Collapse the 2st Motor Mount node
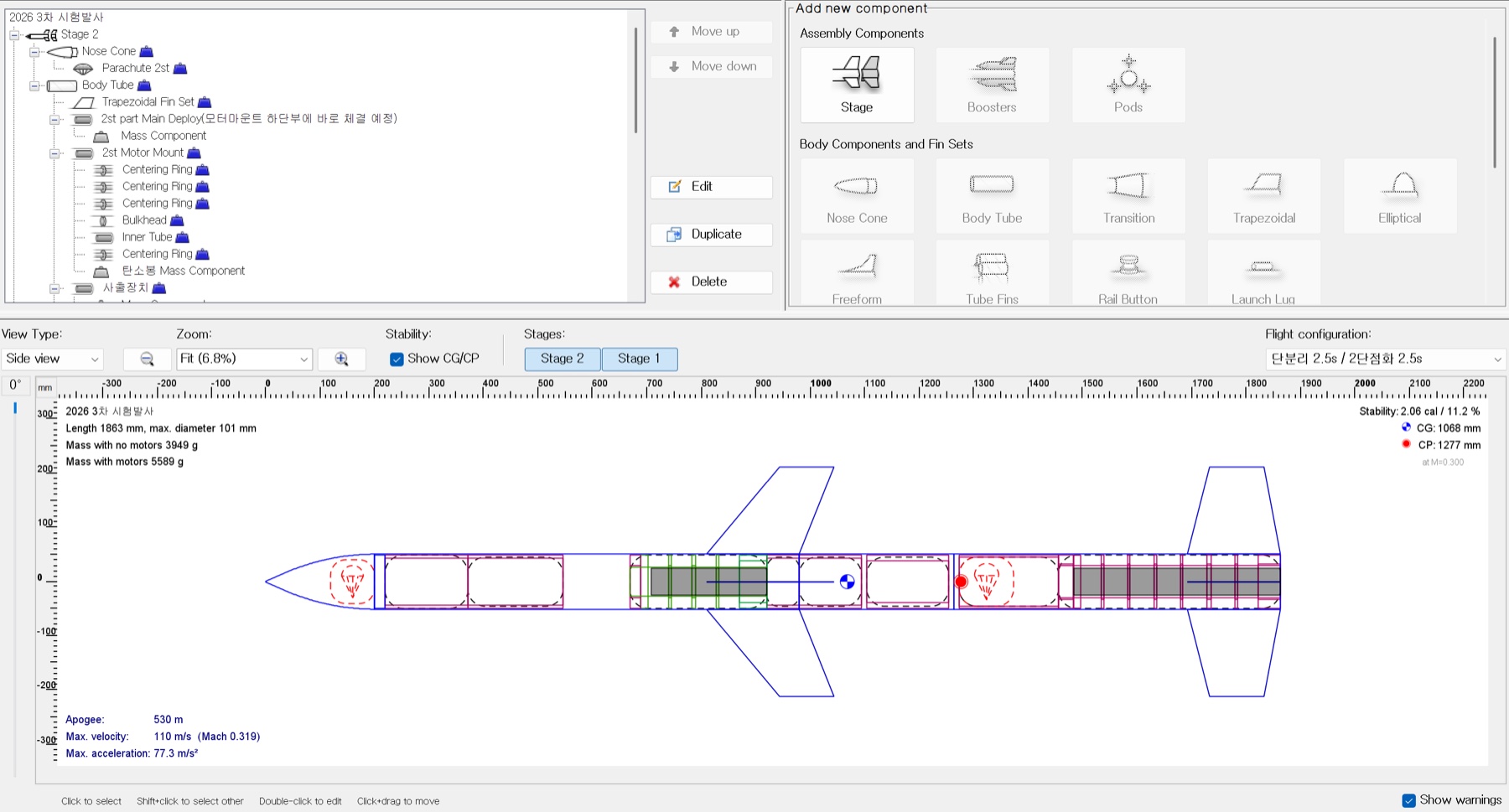 (x=54, y=153)
